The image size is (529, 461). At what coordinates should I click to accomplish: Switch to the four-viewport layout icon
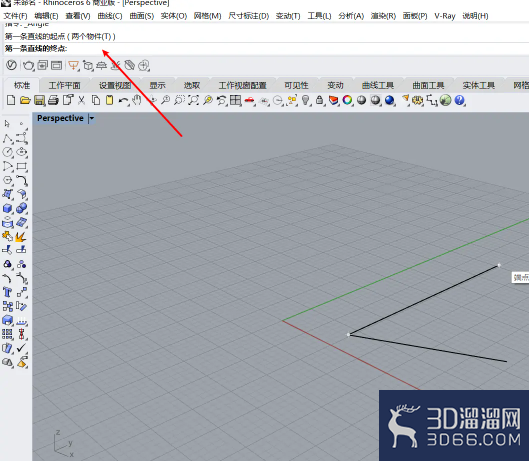click(235, 100)
